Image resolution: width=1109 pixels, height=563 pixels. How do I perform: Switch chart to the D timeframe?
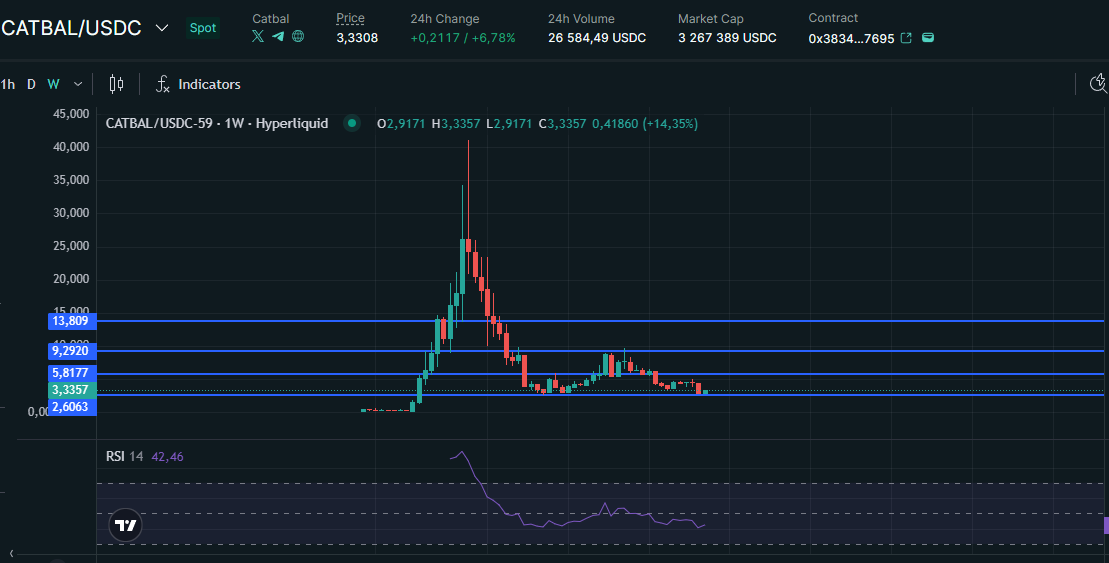31,84
